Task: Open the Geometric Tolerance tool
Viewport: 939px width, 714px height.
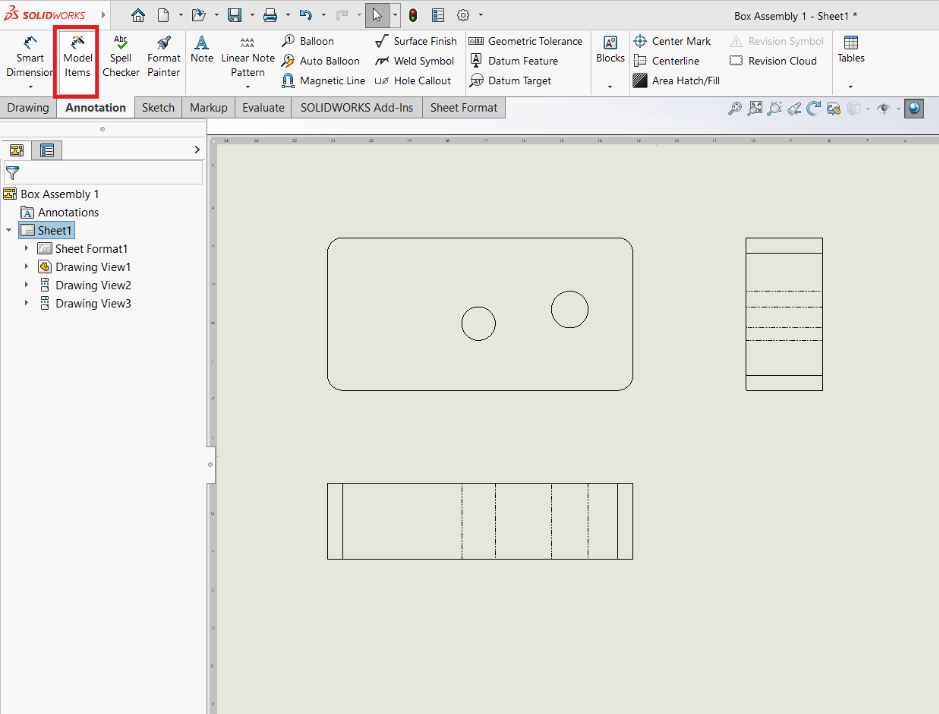Action: (x=525, y=41)
